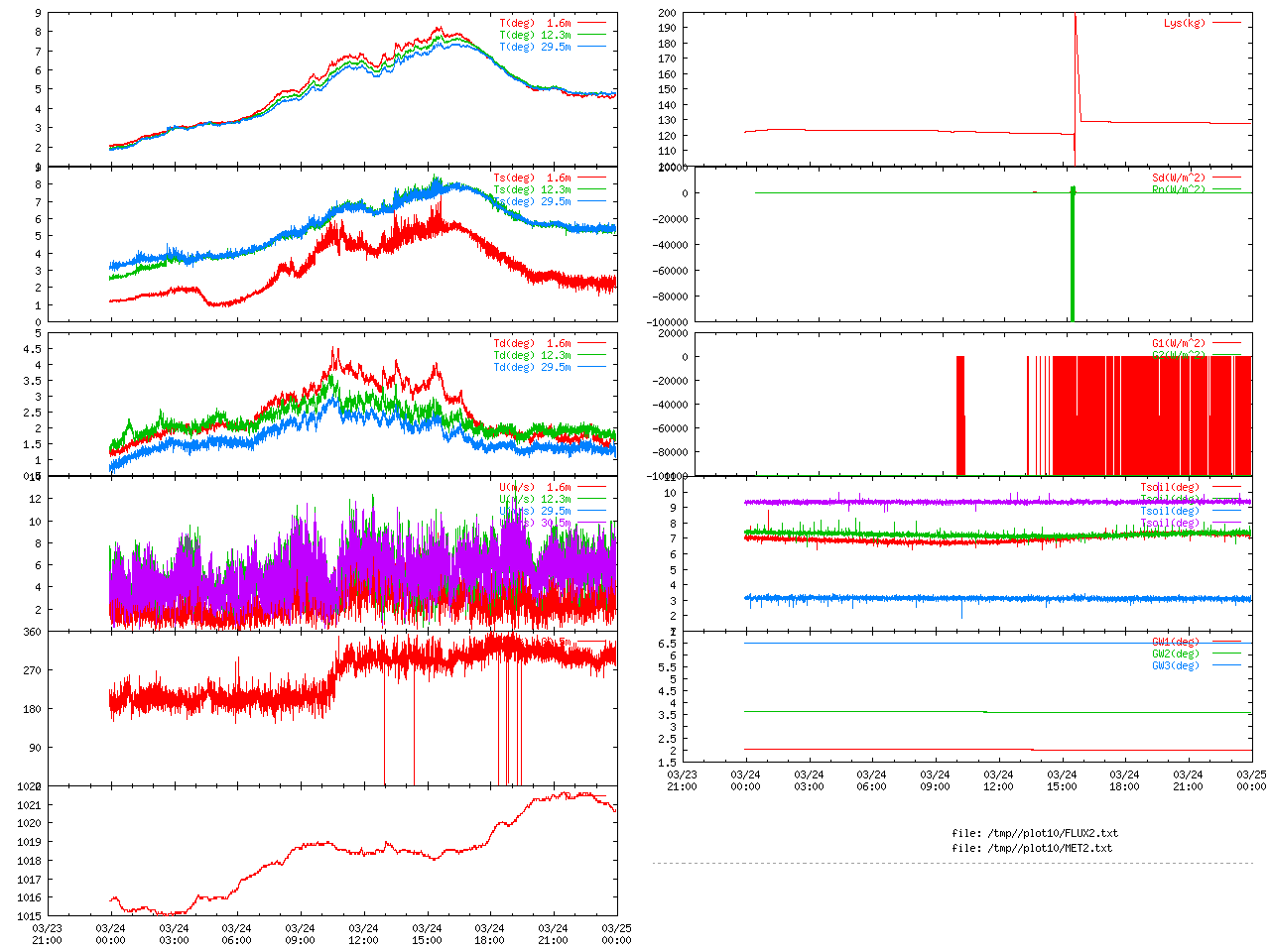
Task: Click the red T(deg) 1.6m legend line
Action: 592,23
